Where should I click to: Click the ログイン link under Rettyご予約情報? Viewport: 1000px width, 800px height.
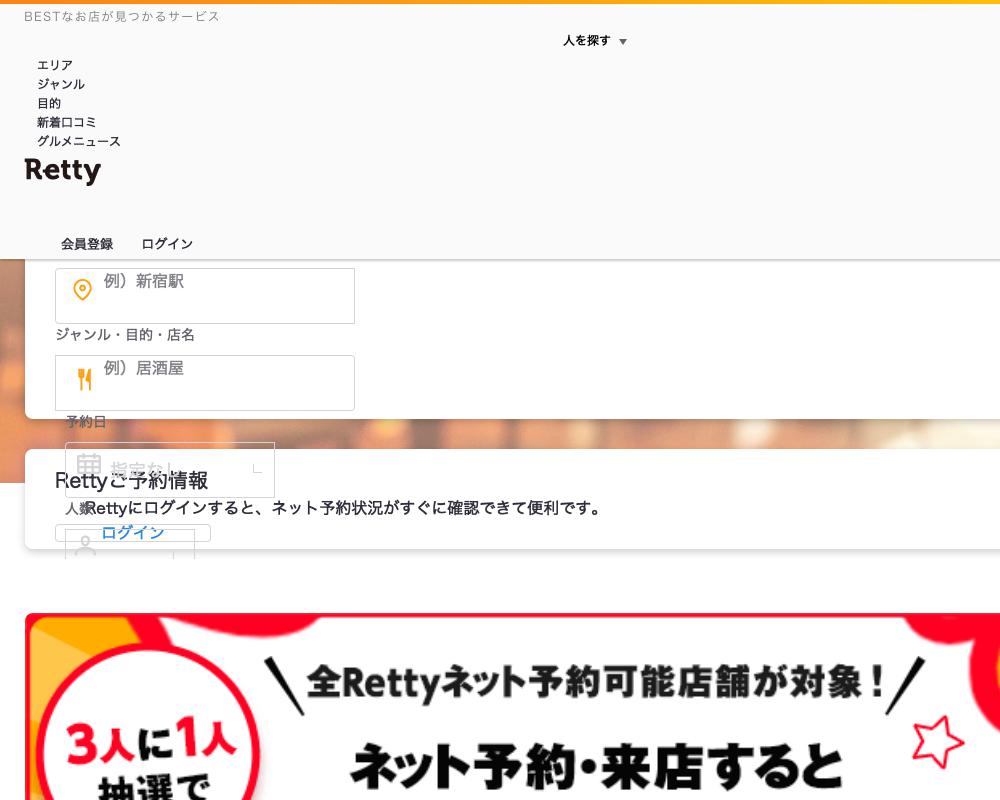132,532
